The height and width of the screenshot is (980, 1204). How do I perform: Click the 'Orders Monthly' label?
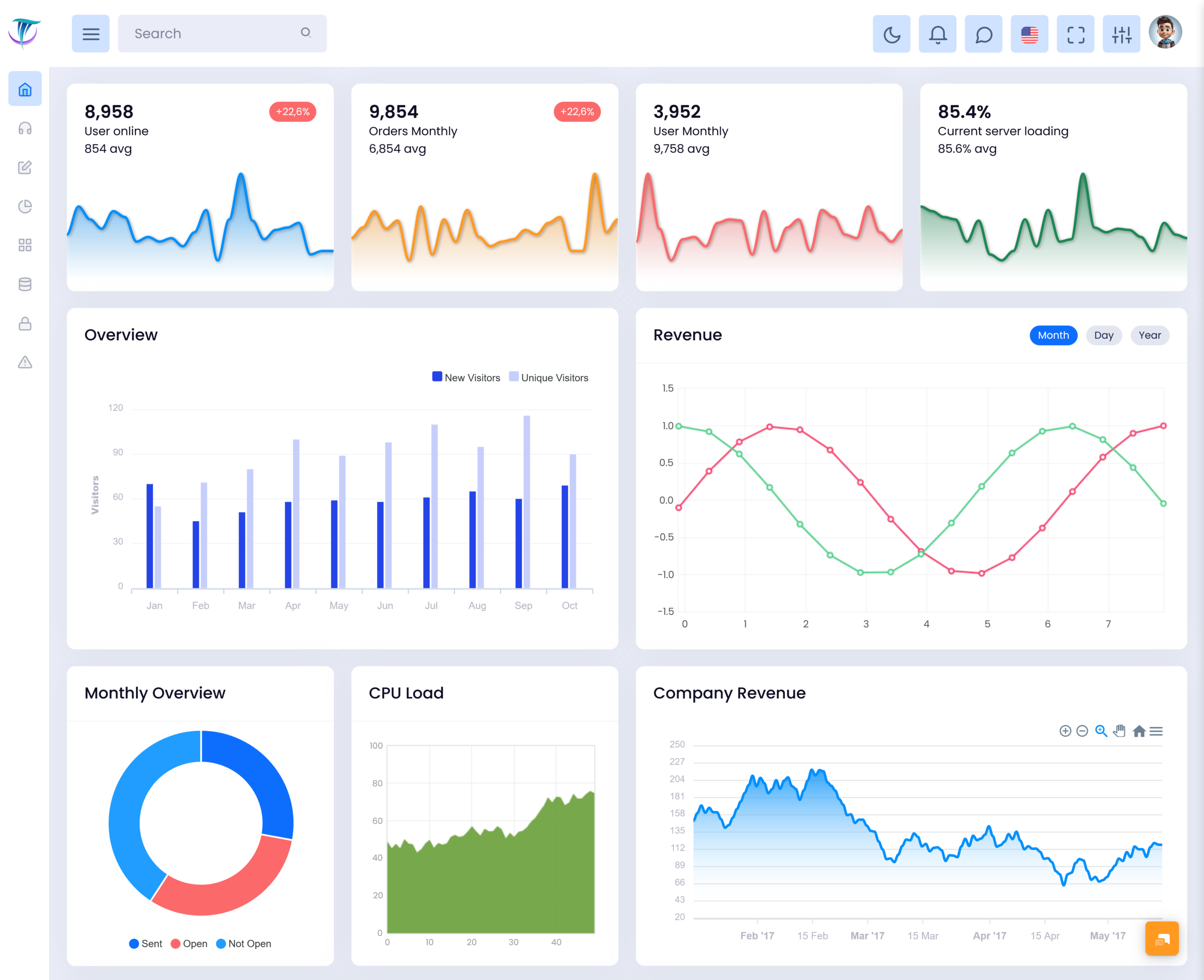[x=412, y=131]
